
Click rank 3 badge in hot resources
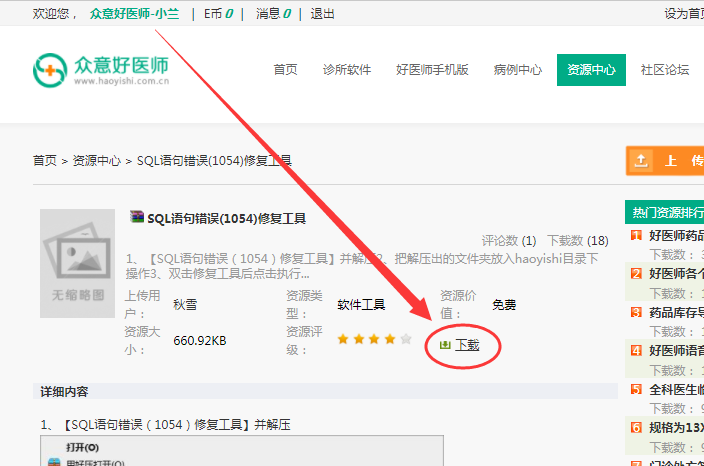coord(636,312)
